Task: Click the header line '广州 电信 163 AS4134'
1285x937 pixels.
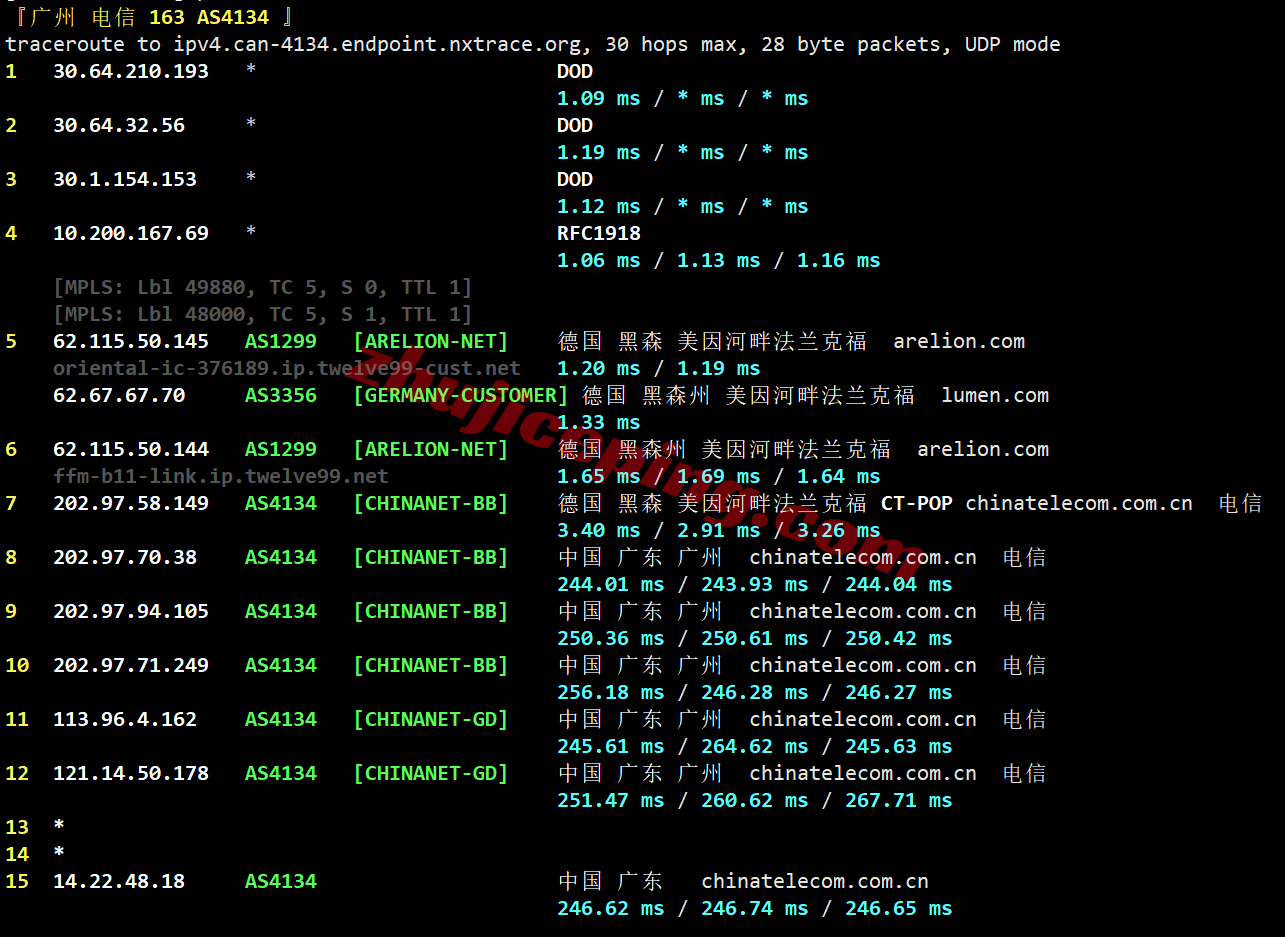Action: click(150, 17)
